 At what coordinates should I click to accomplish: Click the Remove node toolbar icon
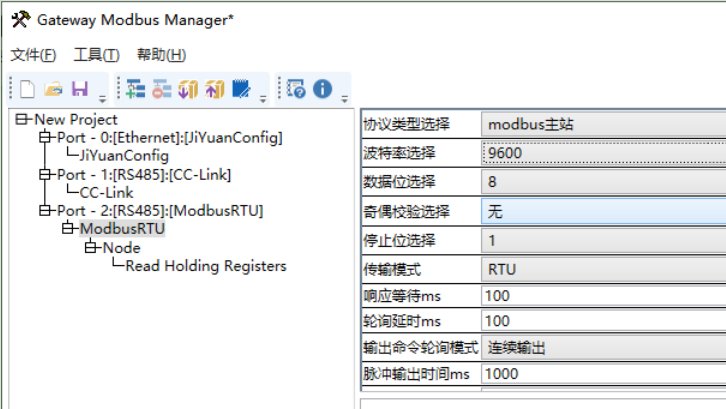[162, 89]
